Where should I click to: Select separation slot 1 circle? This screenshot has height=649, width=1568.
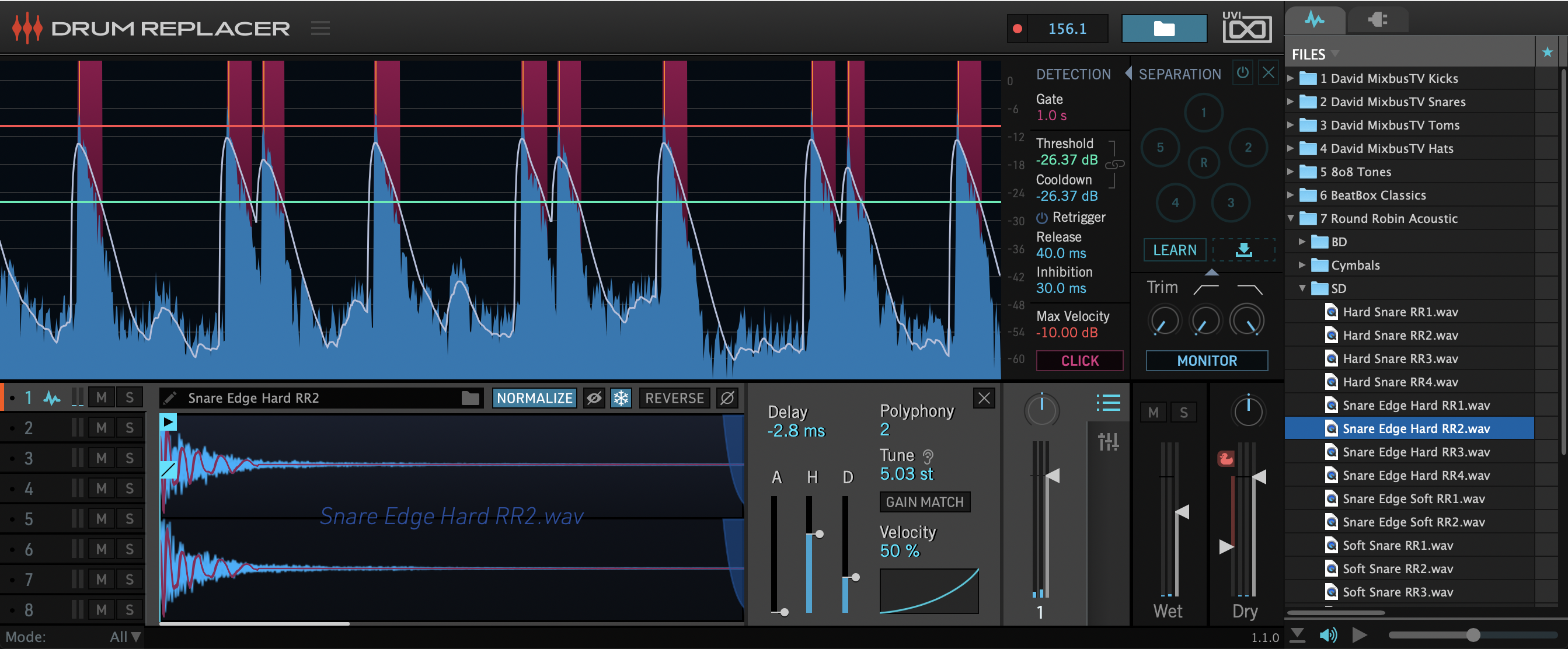pyautogui.click(x=1203, y=113)
